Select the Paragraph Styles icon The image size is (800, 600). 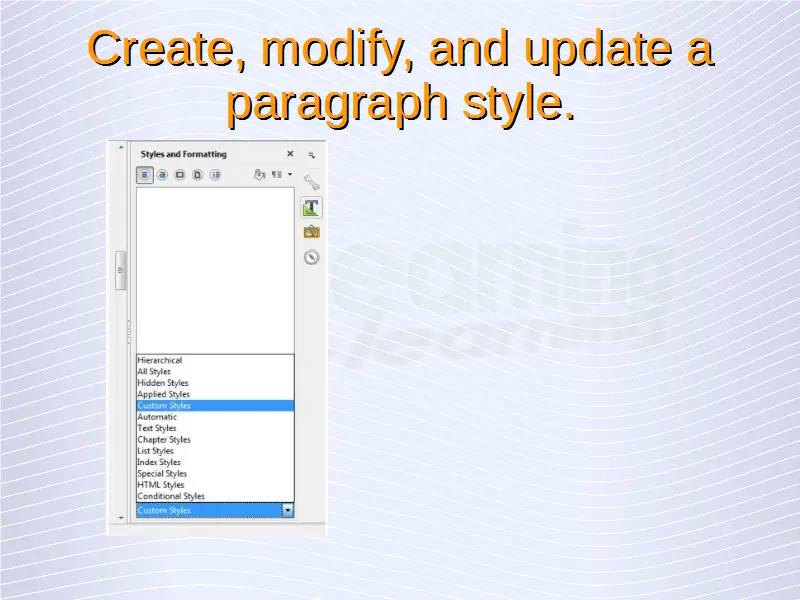coord(145,175)
